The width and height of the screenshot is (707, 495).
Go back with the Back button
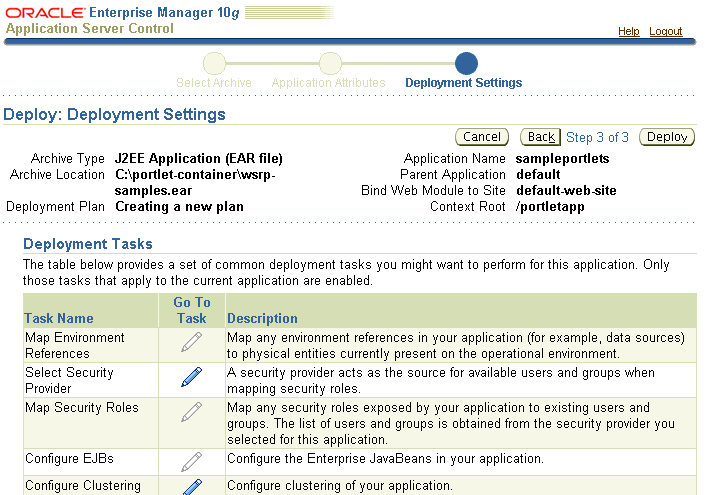[540, 137]
